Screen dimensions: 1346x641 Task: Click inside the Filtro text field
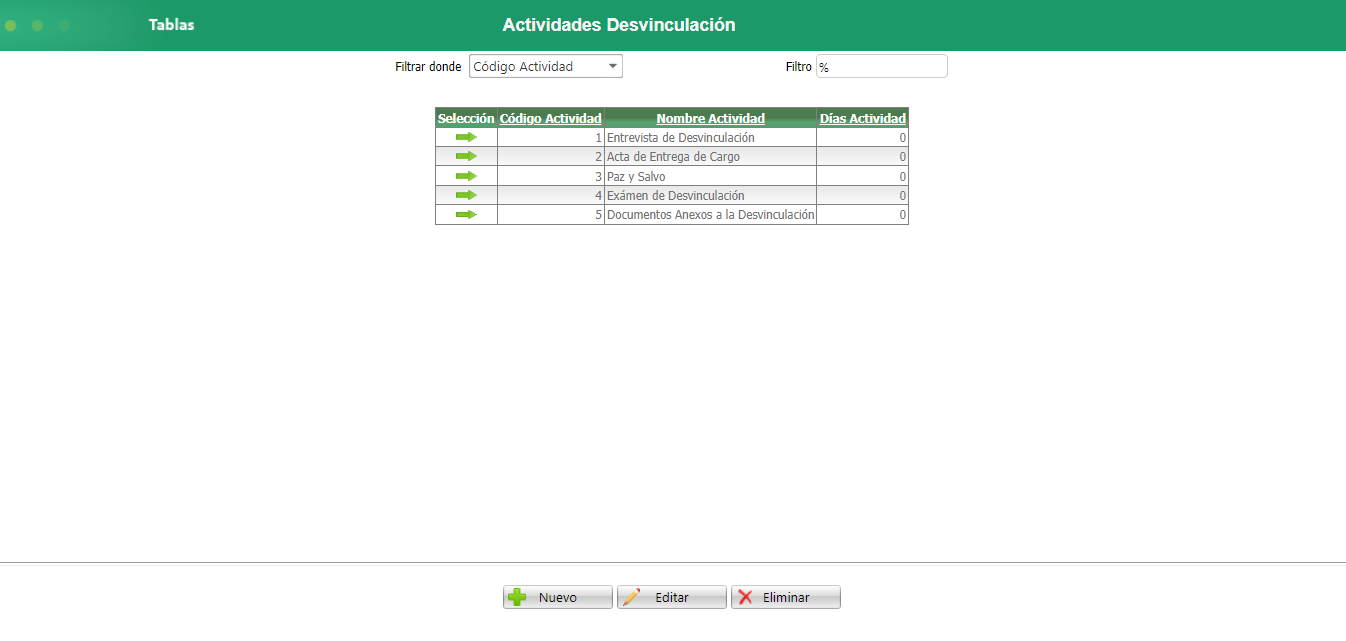coord(880,65)
